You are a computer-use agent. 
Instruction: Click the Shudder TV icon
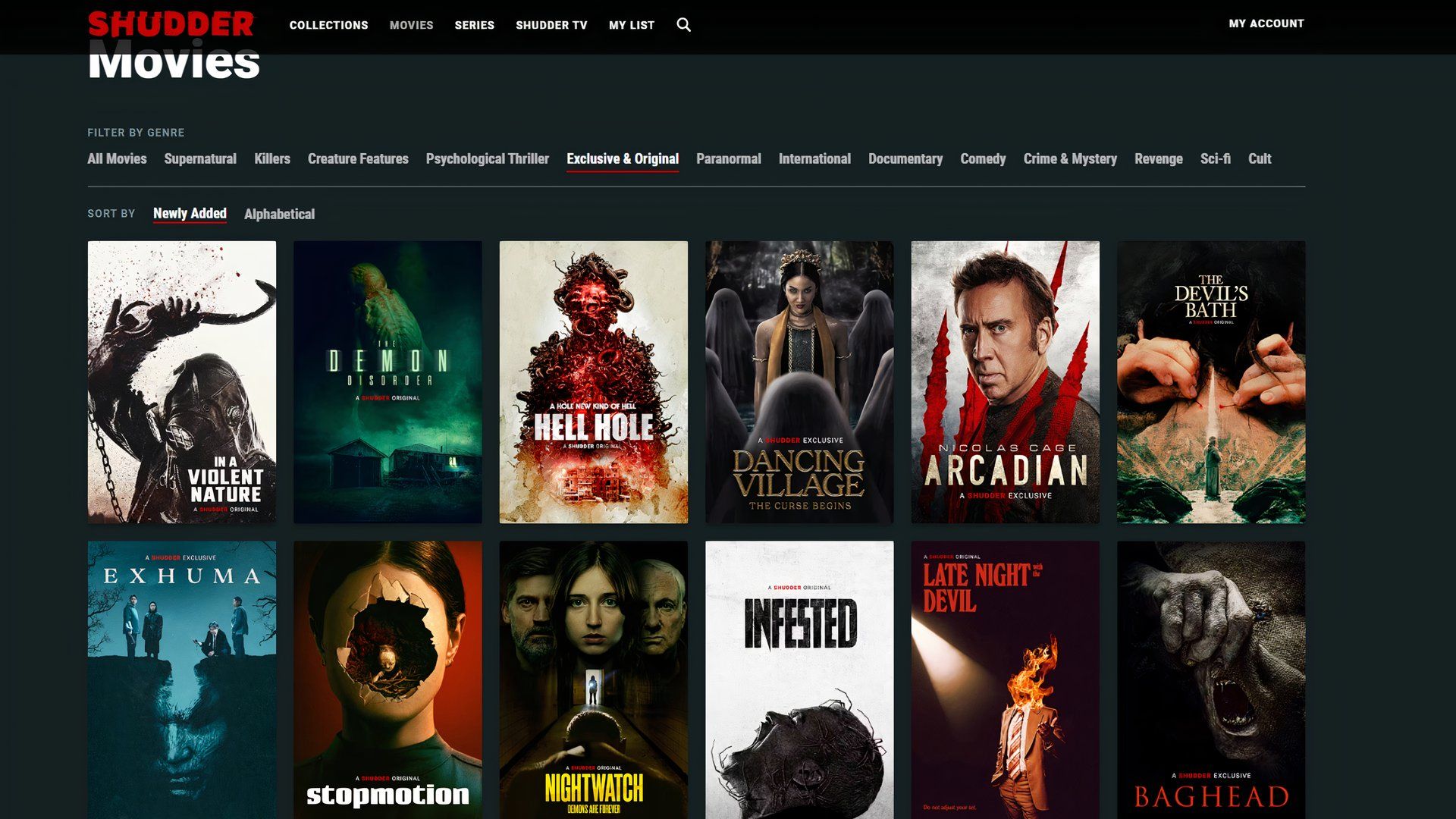pyautogui.click(x=552, y=25)
